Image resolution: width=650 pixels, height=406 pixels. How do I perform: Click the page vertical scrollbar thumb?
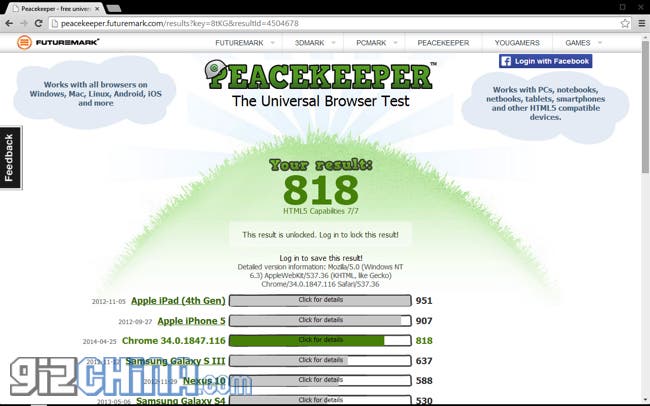click(x=645, y=107)
